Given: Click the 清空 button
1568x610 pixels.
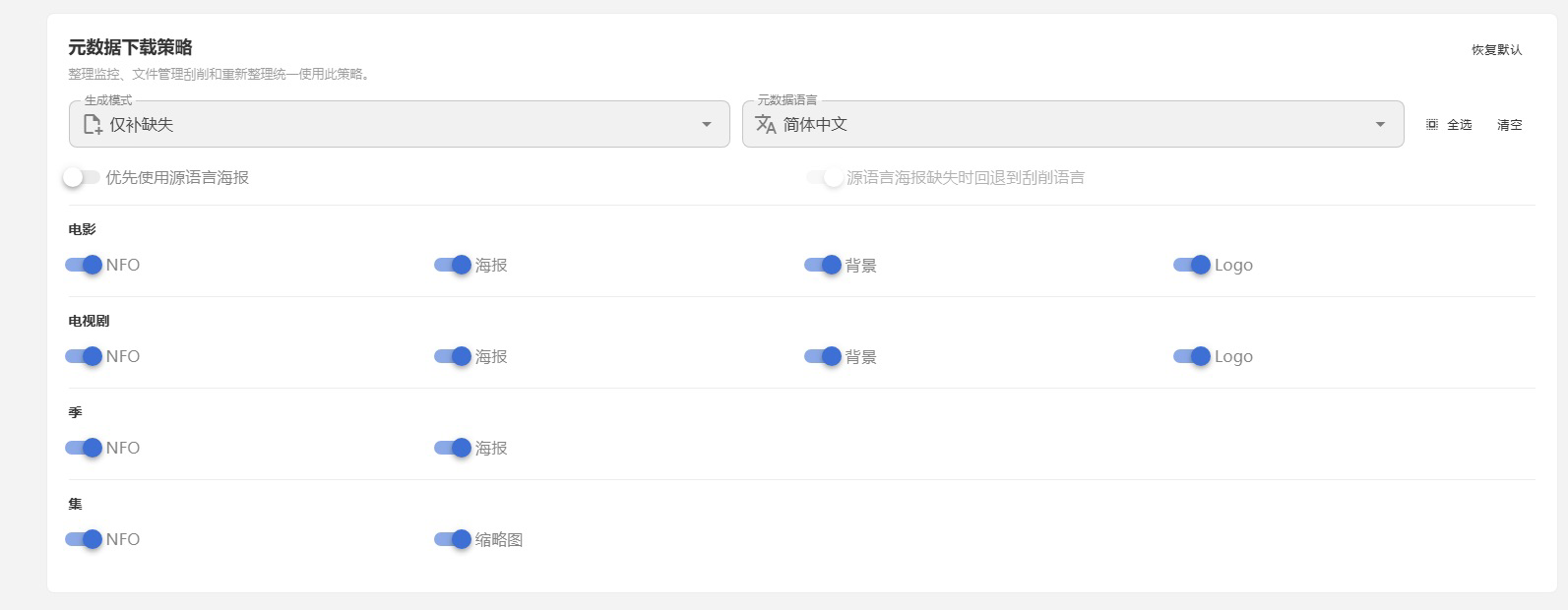Looking at the screenshot, I should 1509,125.
